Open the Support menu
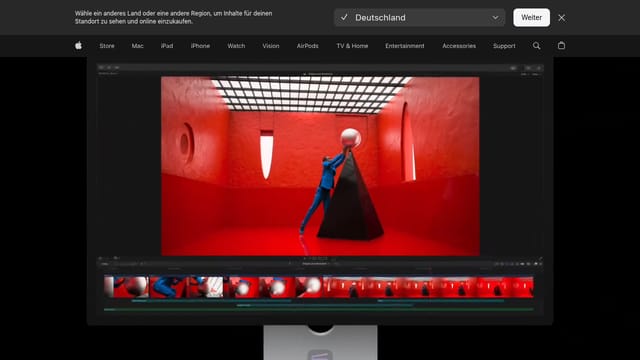 coord(504,46)
